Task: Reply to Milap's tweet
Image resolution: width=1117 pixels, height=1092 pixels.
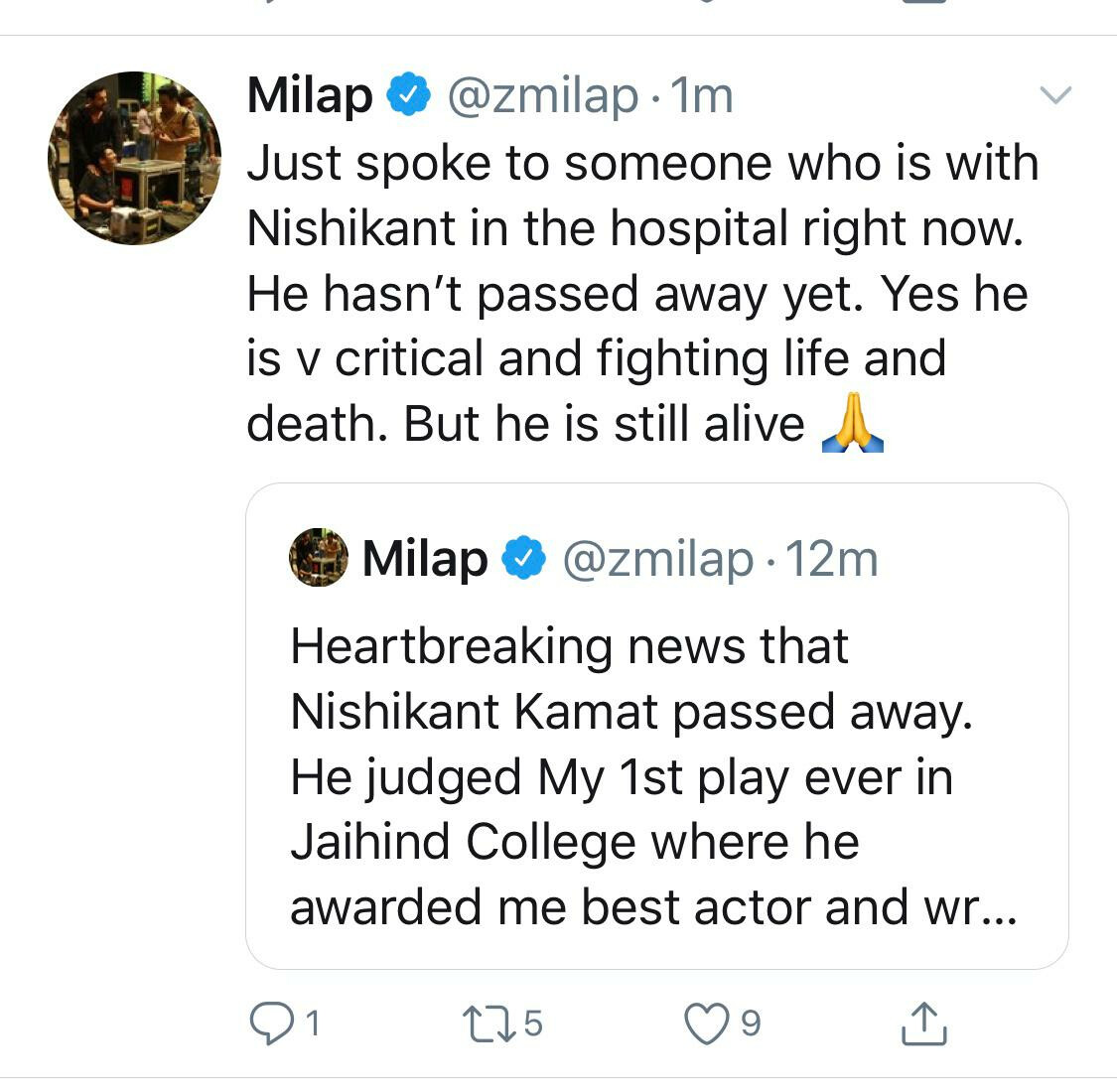Action: [x=268, y=1024]
